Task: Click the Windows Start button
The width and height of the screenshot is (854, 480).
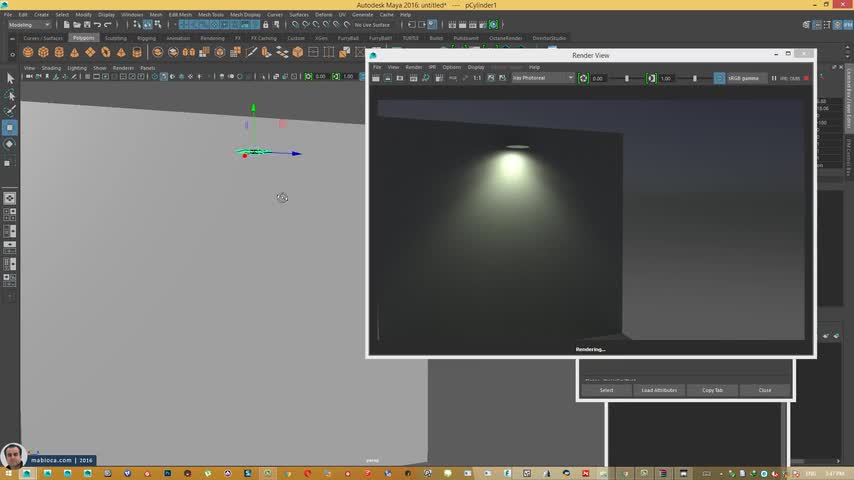Action: 8,473
